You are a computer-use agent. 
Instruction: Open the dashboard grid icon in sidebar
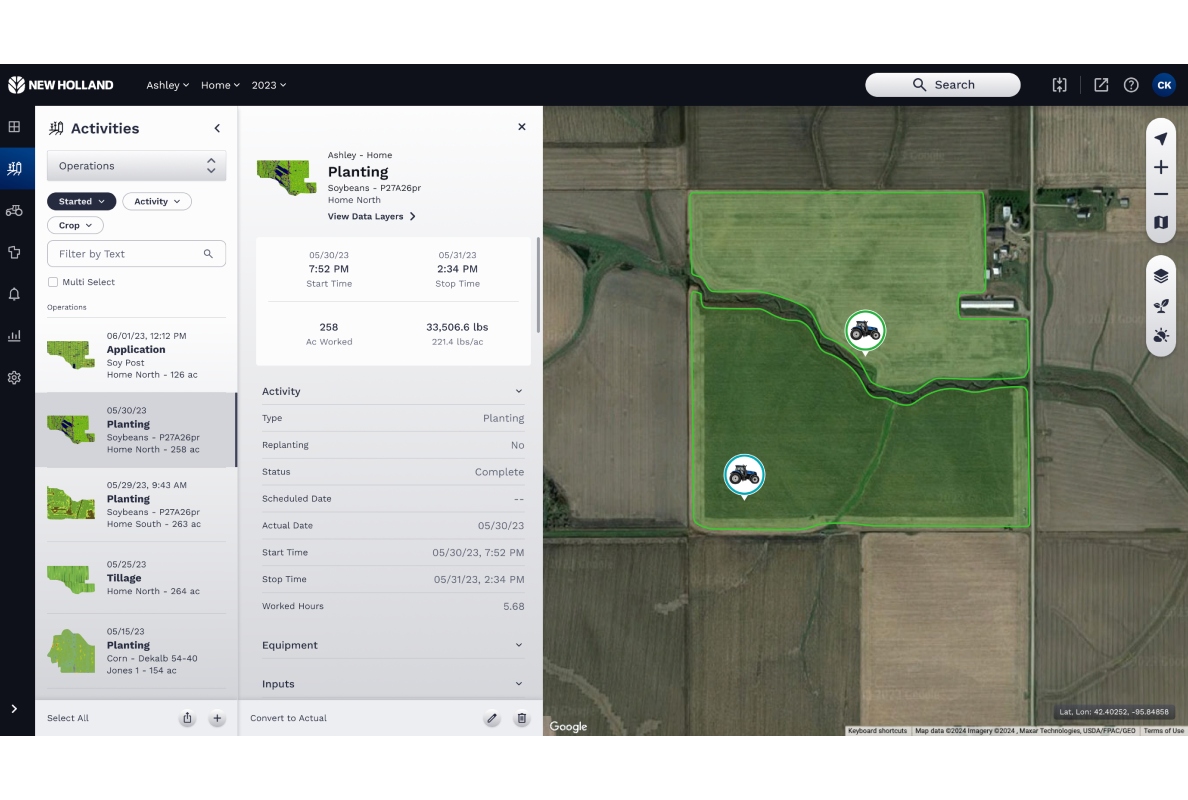pos(14,127)
